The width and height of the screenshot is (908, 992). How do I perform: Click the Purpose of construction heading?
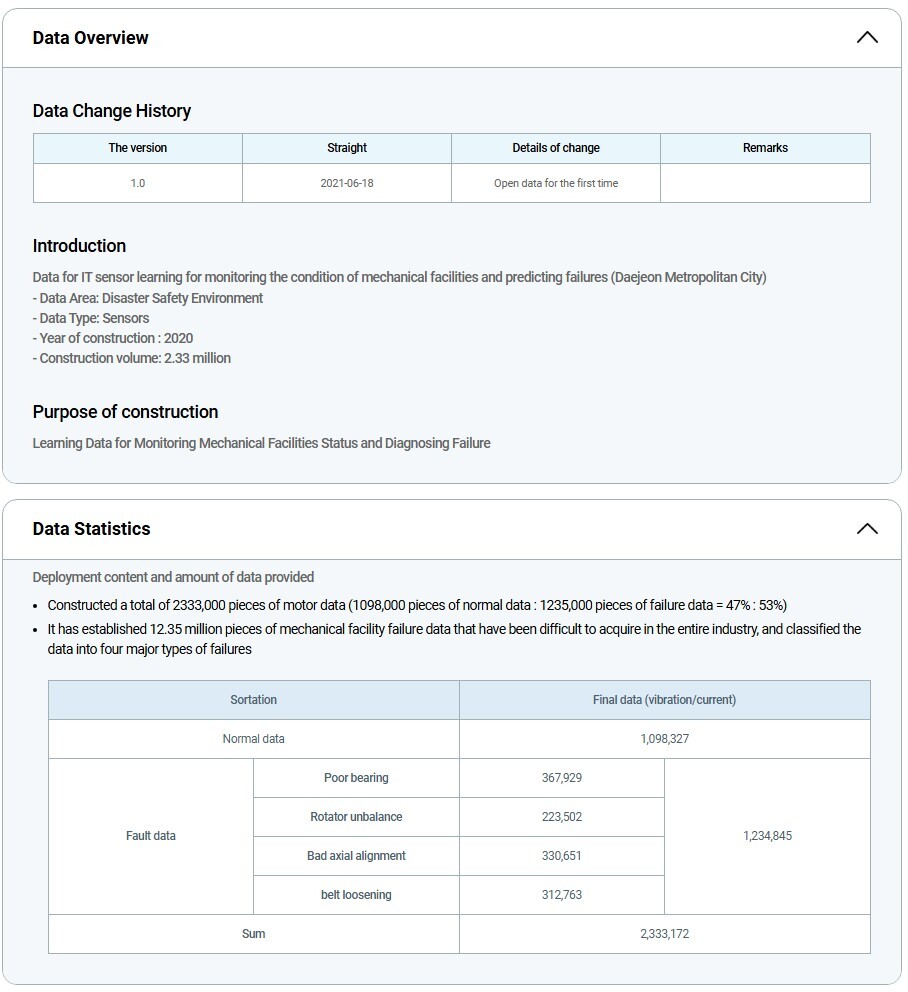125,412
